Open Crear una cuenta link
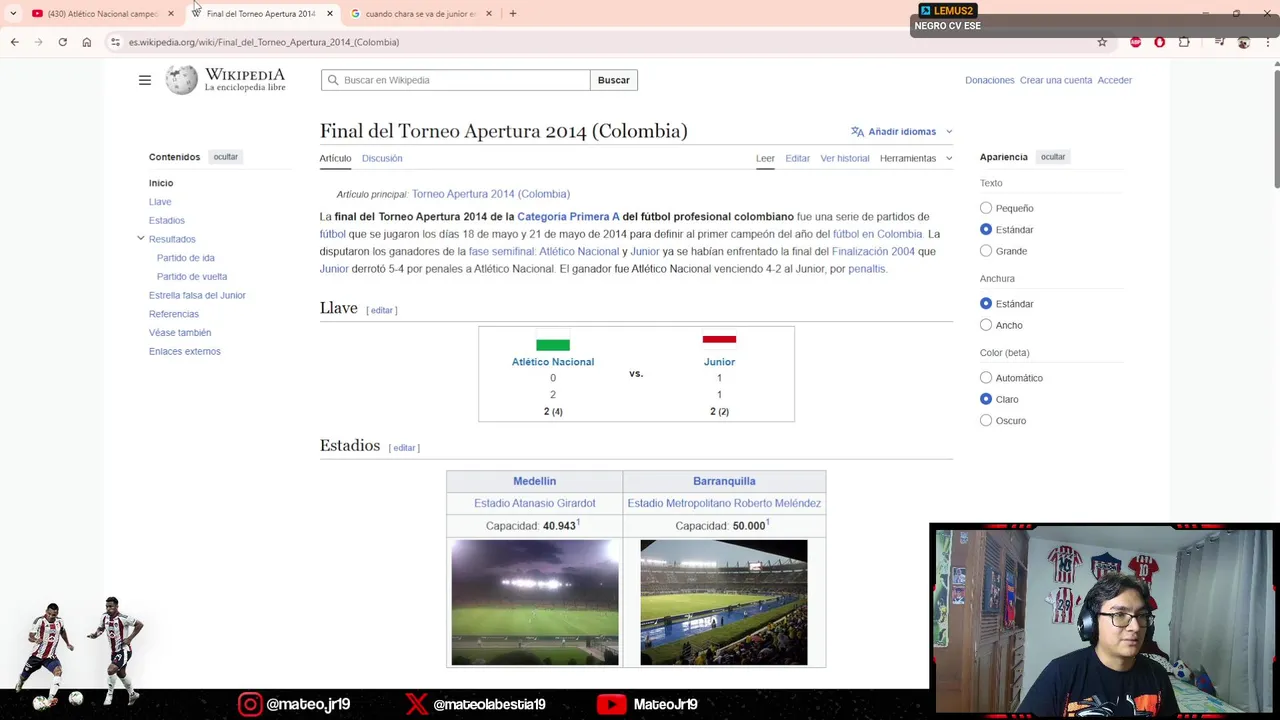Viewport: 1280px width, 720px height. click(x=1056, y=80)
